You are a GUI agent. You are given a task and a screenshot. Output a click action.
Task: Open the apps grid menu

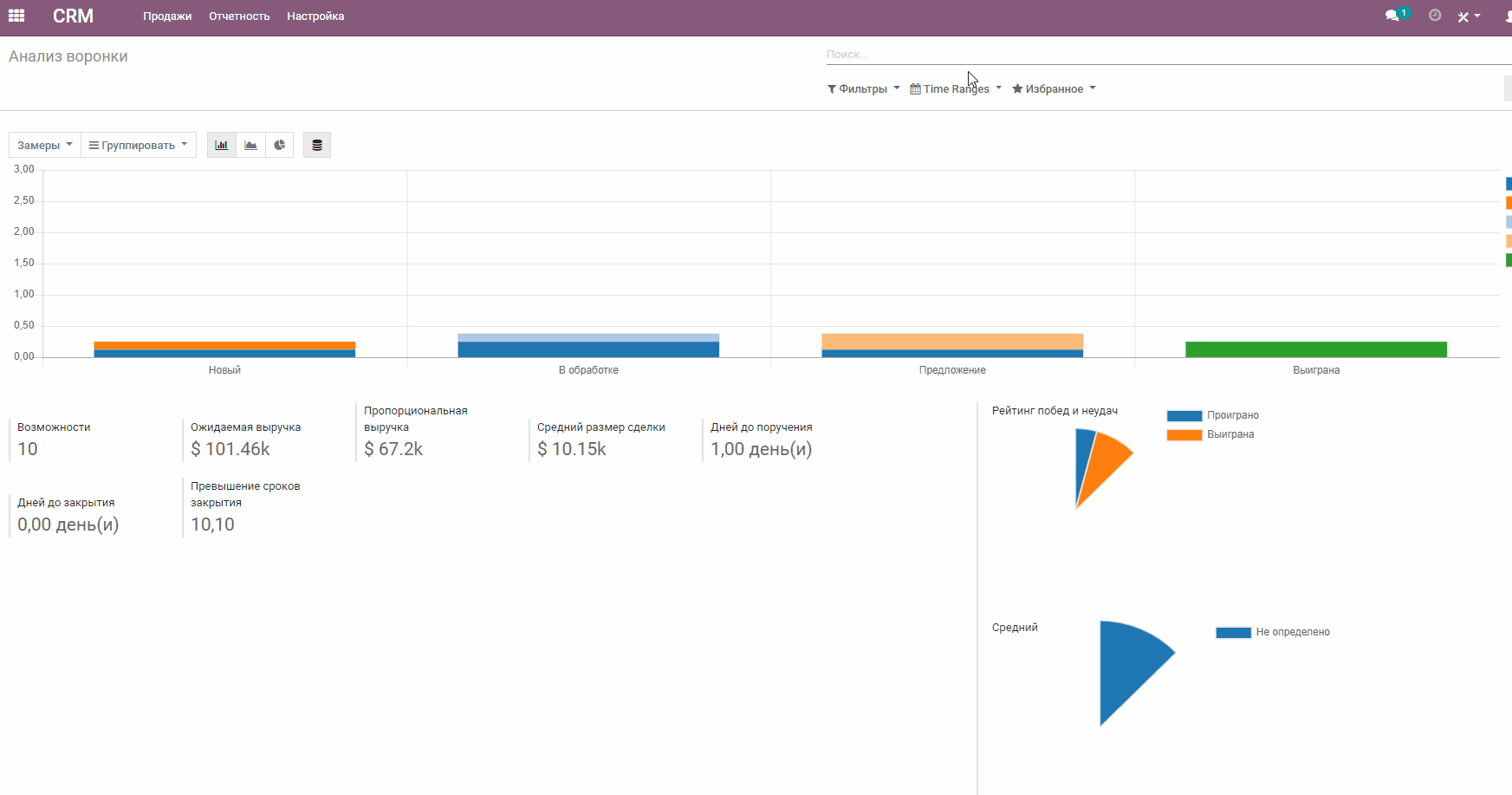point(16,16)
